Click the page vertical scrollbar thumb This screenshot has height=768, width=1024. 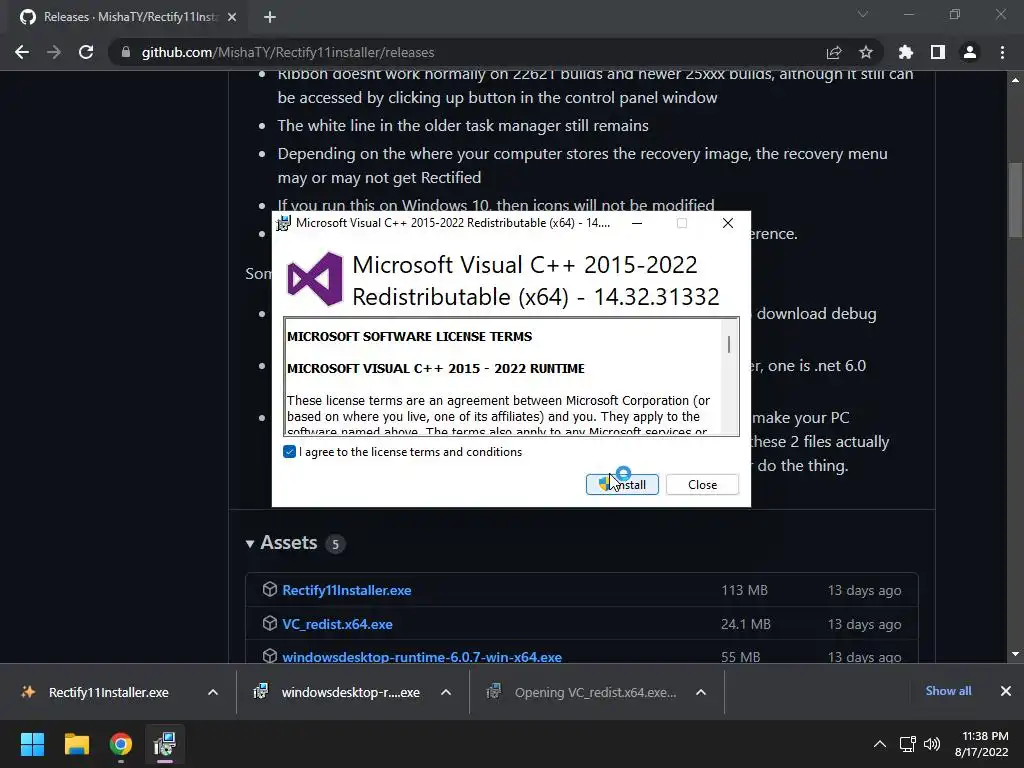tap(1015, 200)
